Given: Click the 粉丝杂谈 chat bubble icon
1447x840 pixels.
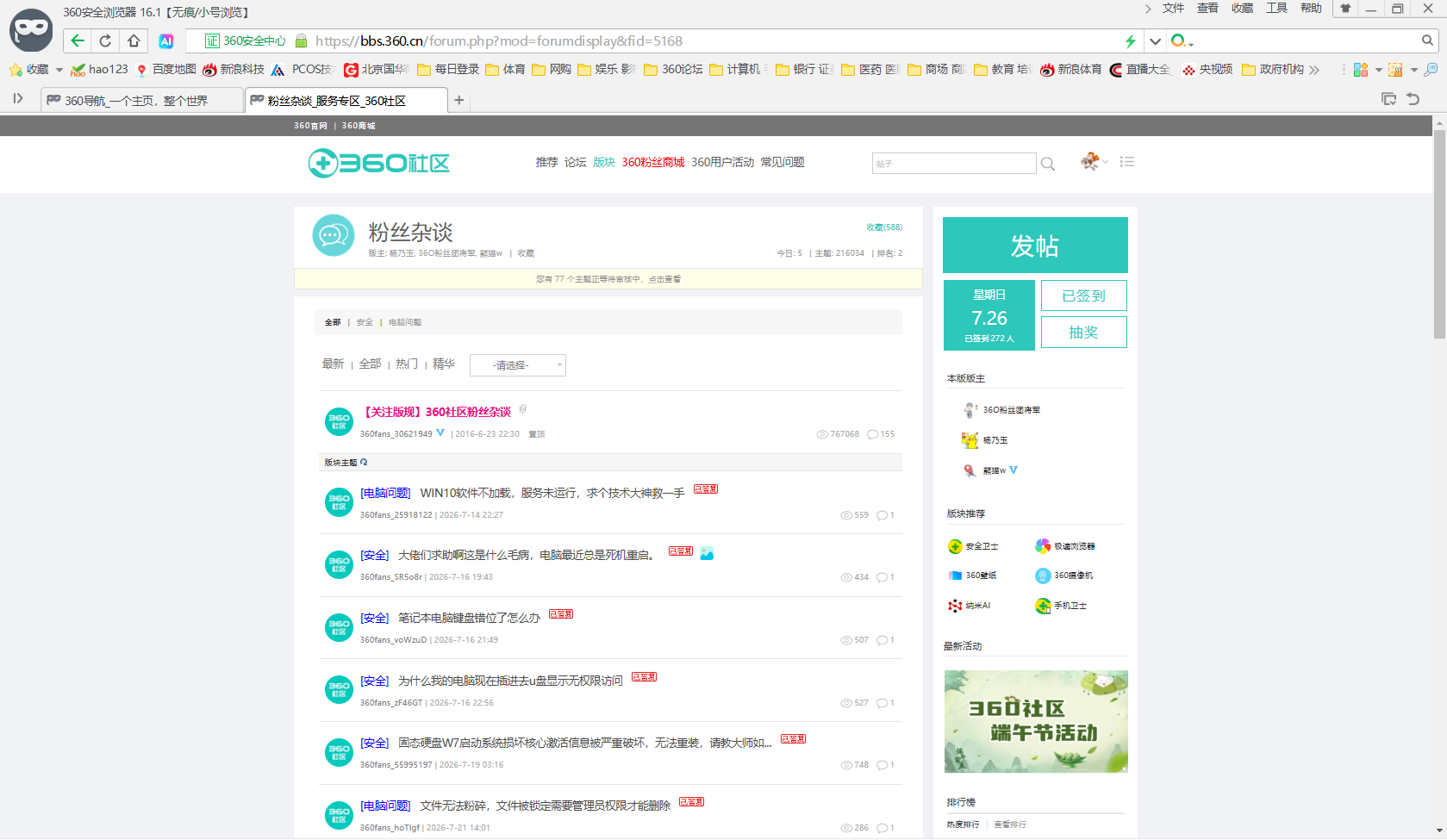Looking at the screenshot, I should [x=334, y=235].
